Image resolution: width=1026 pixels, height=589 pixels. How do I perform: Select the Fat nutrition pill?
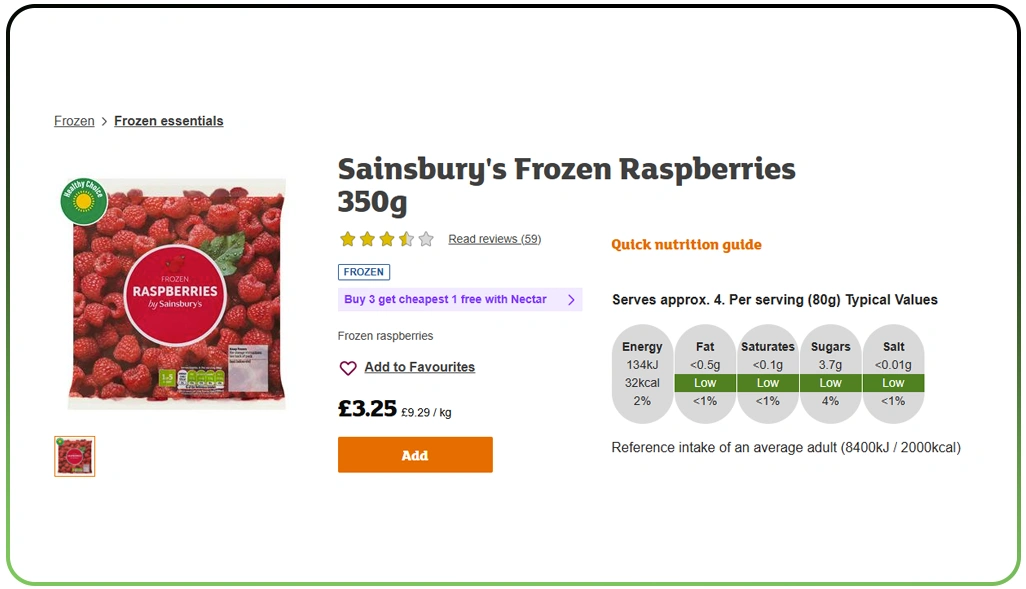705,374
